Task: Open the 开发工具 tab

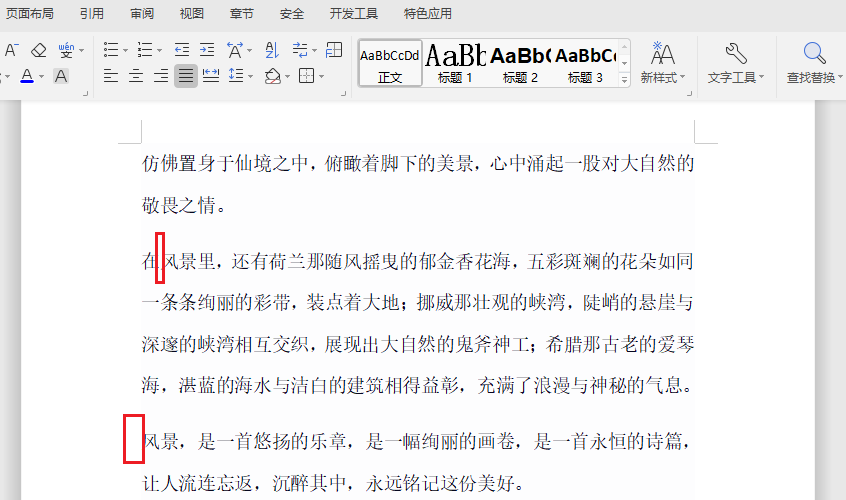Action: pyautogui.click(x=353, y=13)
